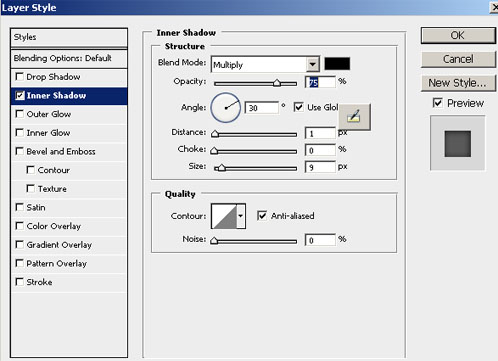Enable the Bevel and Emboss checkbox
Screen dimensions: 498x361
pos(20,151)
